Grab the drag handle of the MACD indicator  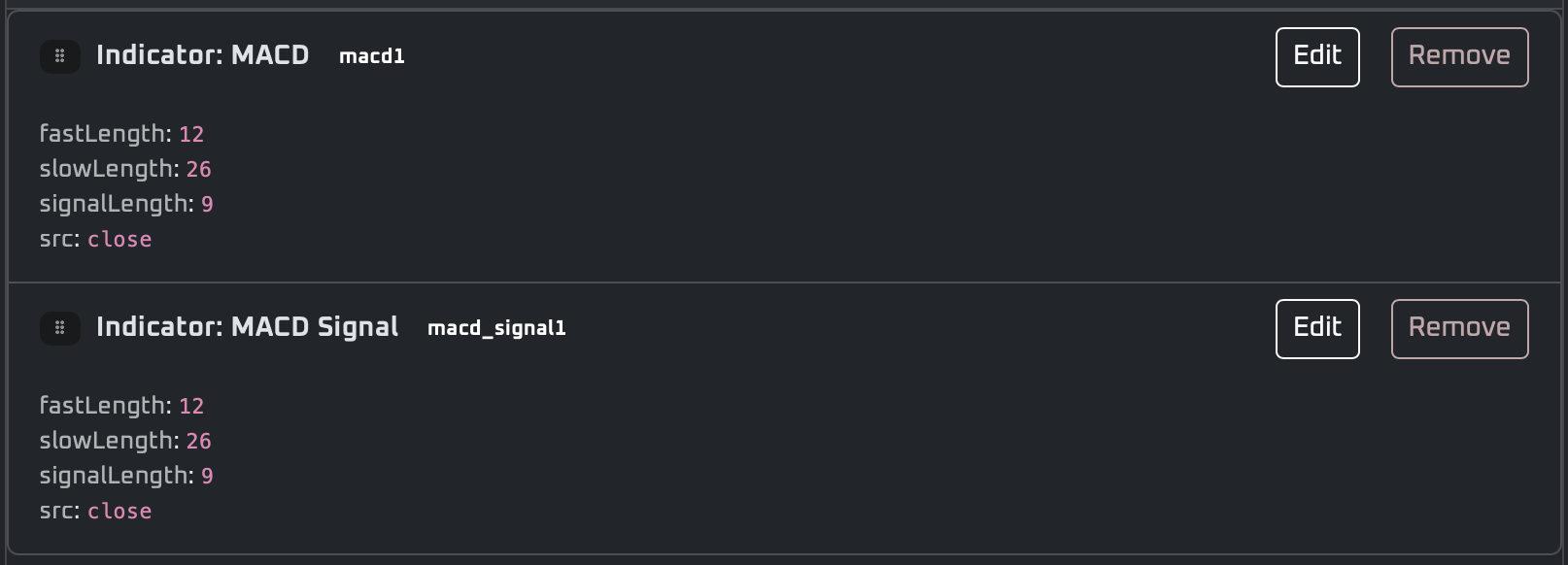59,56
